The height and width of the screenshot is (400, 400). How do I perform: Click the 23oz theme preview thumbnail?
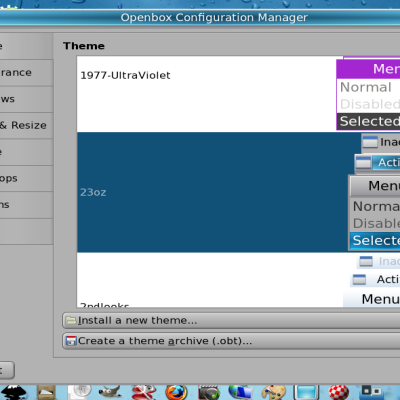(374, 192)
